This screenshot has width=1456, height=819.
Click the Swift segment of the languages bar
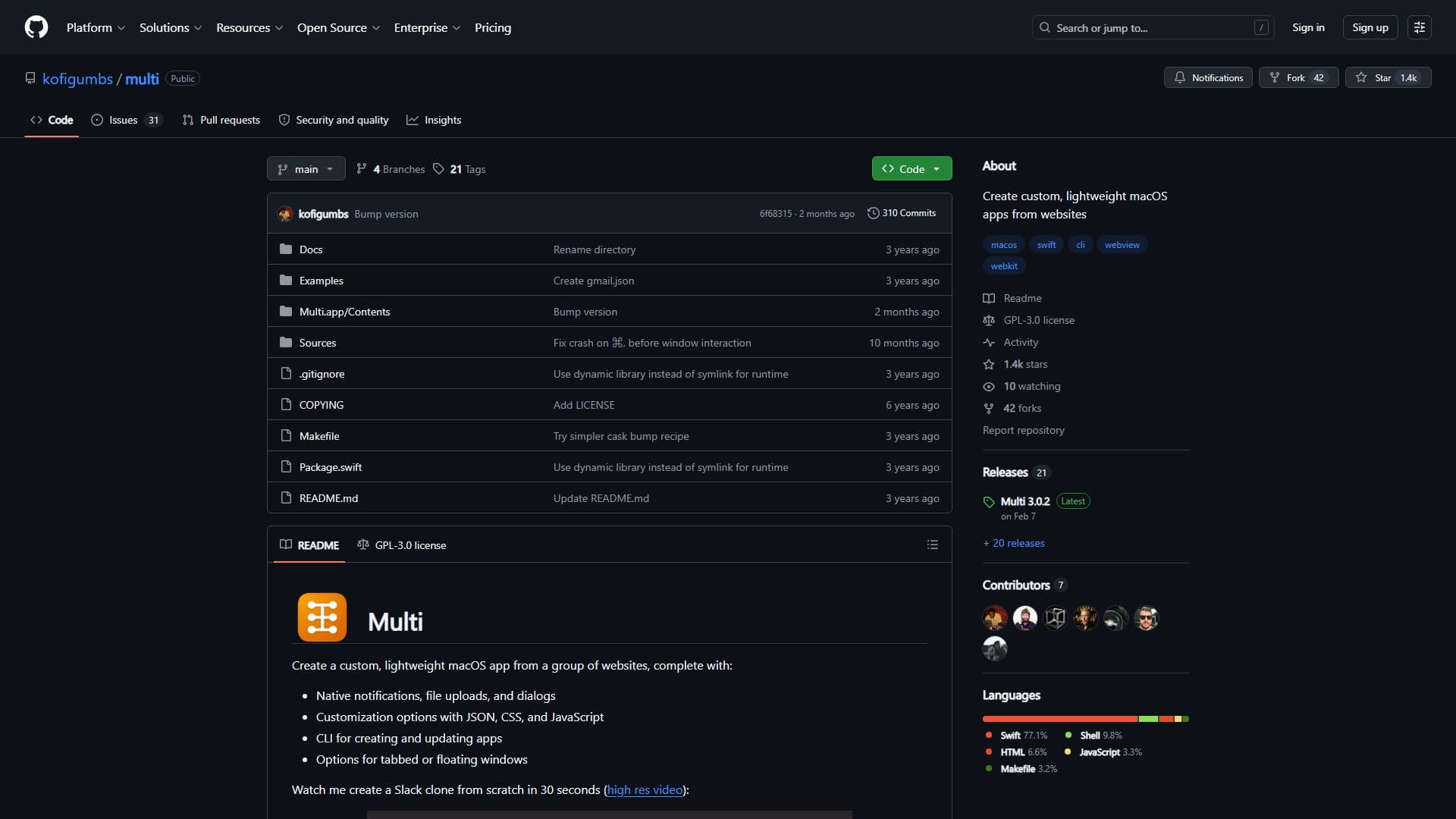(x=1060, y=719)
